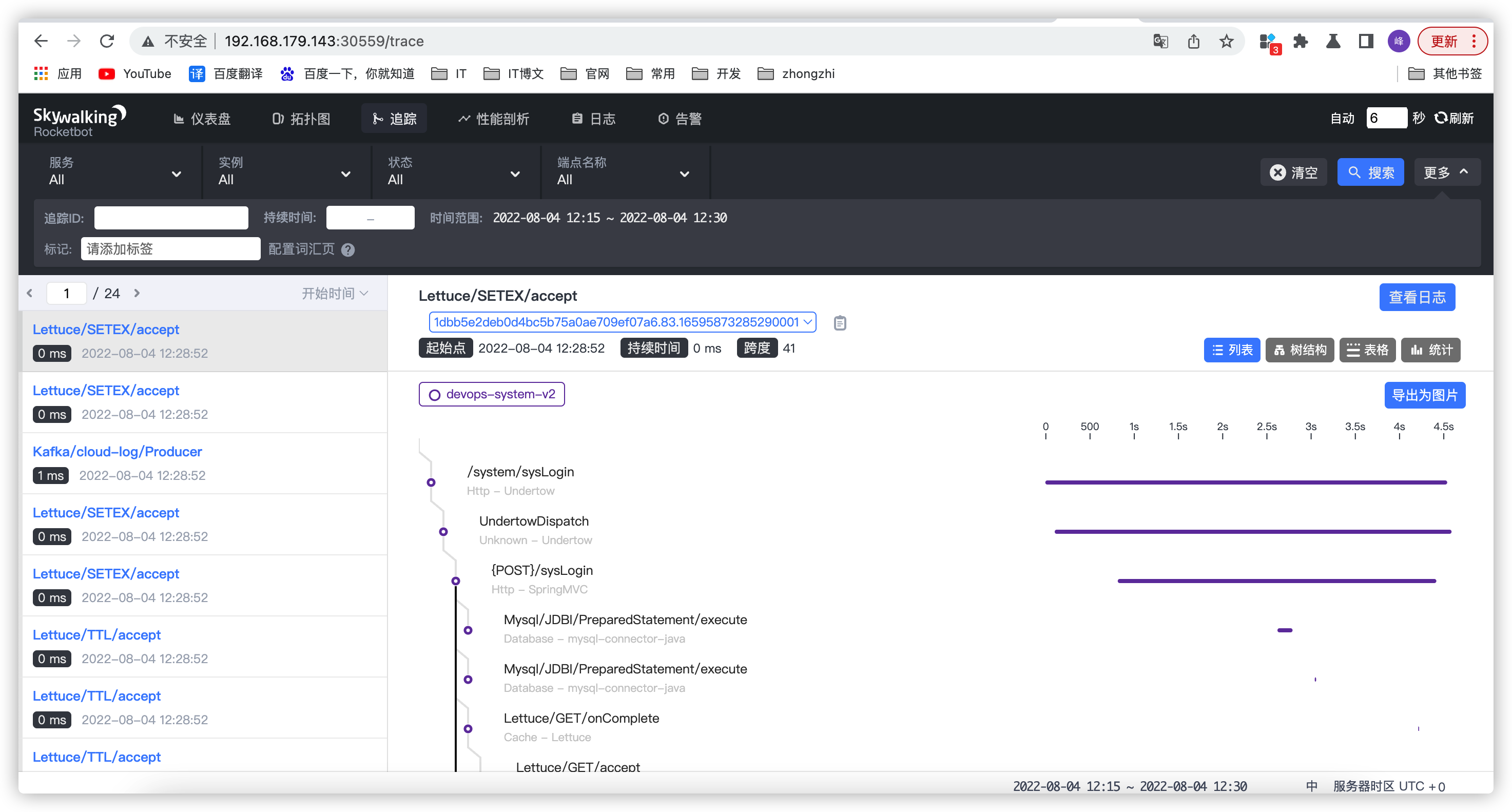This screenshot has width=1512, height=812.
Task: Click the 日志 (Log) icon
Action: pyautogui.click(x=578, y=119)
